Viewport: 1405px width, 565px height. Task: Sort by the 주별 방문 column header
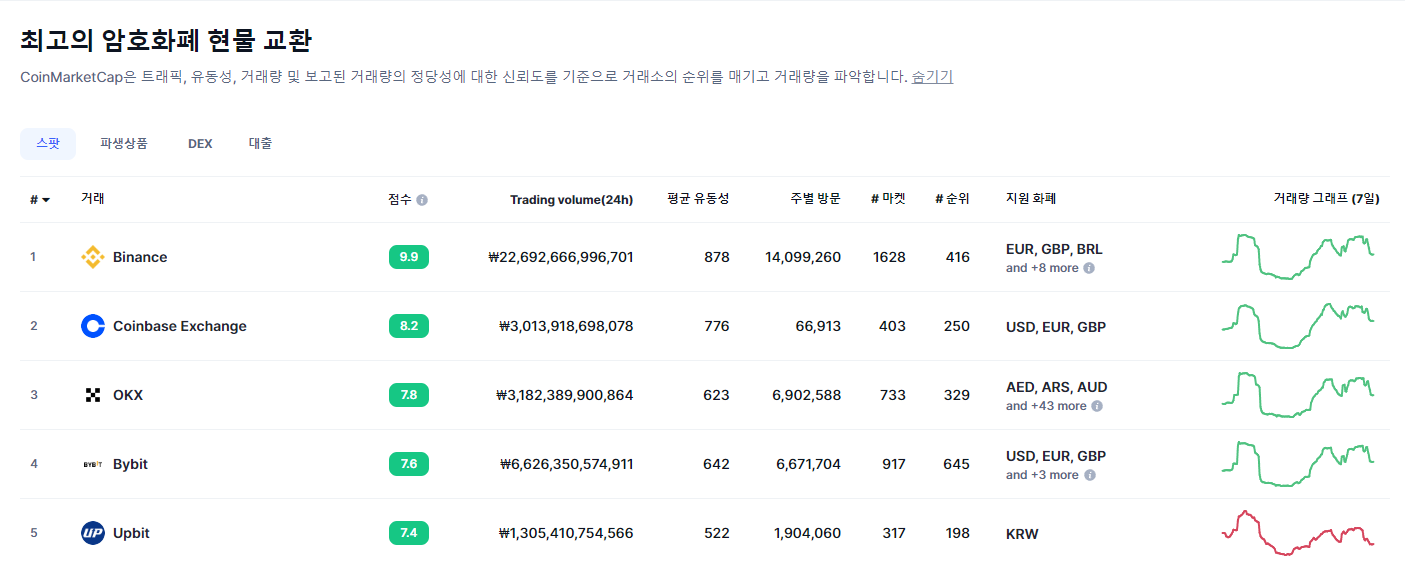point(815,199)
